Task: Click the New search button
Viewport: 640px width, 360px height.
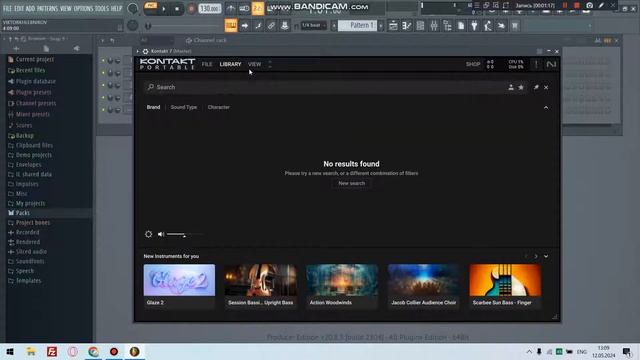Action: pos(351,183)
